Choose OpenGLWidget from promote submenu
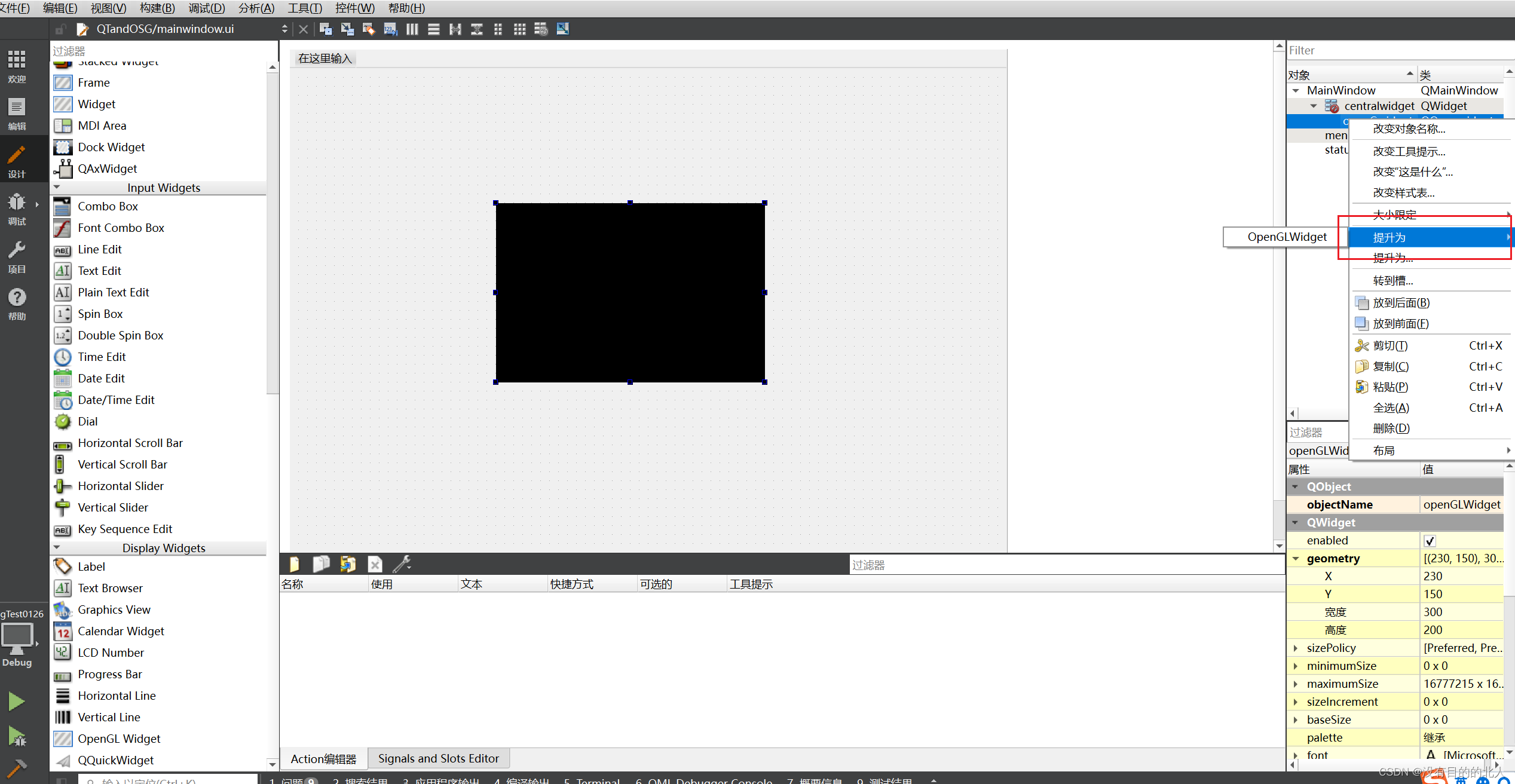The height and width of the screenshot is (784, 1515). (1286, 237)
